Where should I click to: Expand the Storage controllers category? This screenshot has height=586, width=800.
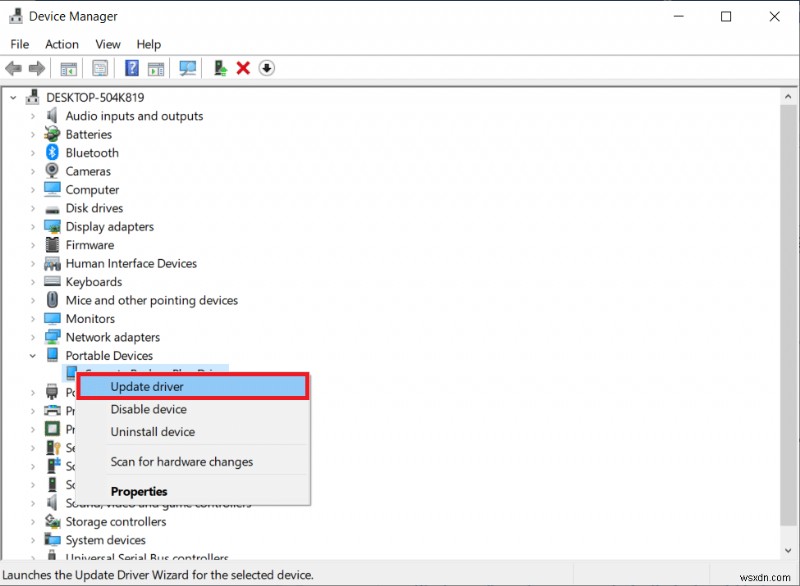(x=33, y=522)
